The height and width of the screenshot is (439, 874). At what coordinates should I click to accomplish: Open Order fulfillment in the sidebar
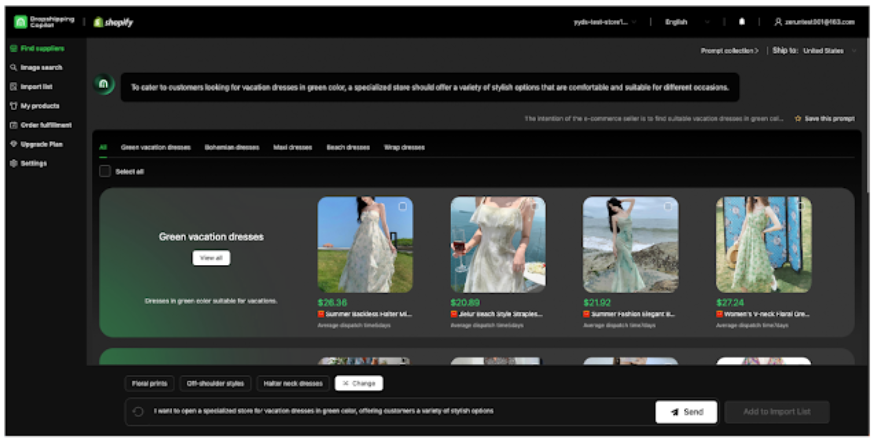tap(46, 125)
